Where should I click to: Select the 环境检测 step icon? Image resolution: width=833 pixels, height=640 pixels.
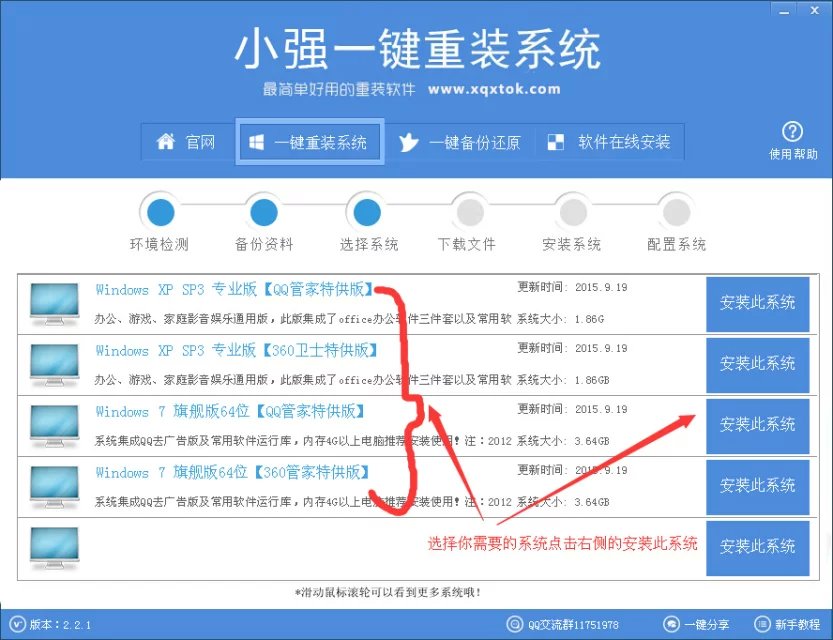(161, 212)
